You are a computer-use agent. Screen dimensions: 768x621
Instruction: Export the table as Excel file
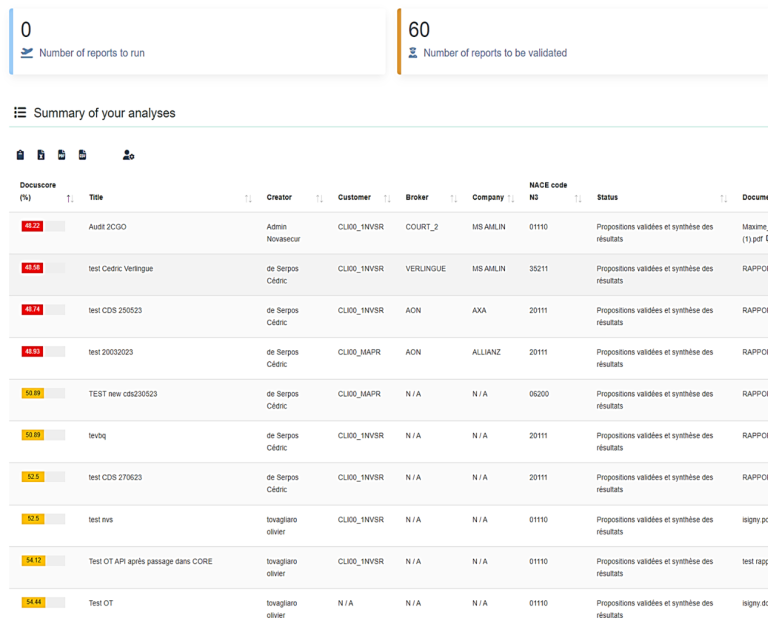click(41, 155)
